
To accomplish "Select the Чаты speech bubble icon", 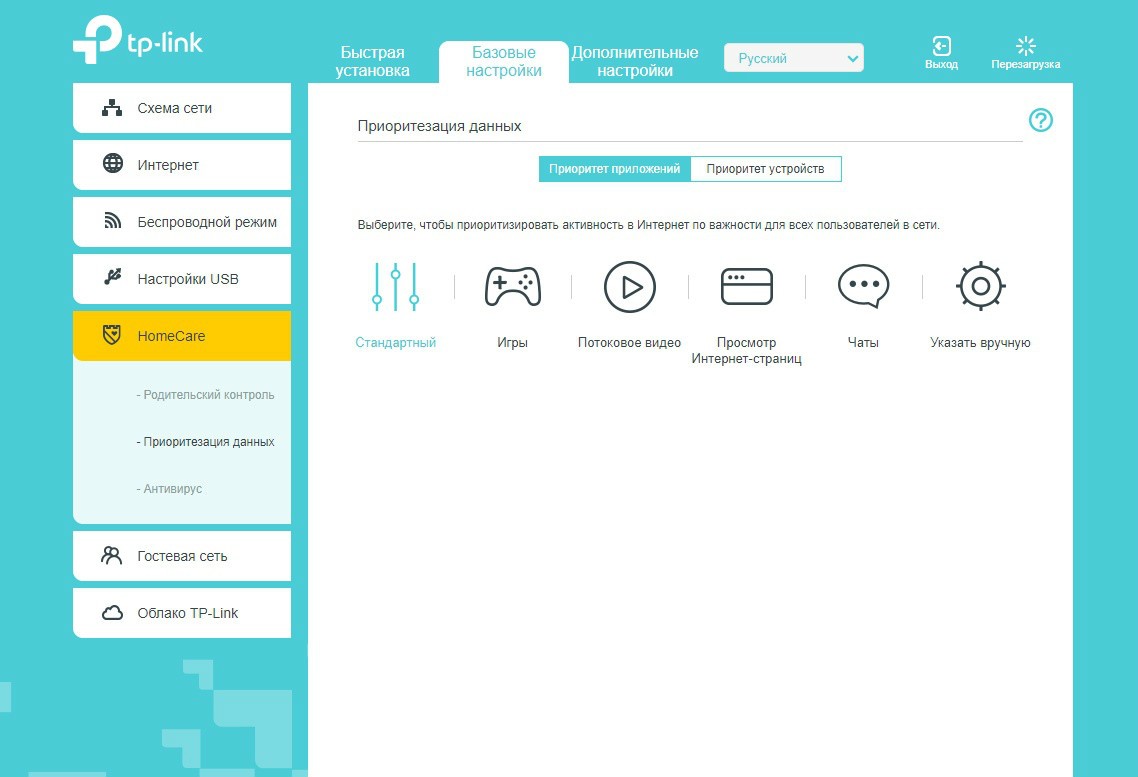I will point(863,287).
